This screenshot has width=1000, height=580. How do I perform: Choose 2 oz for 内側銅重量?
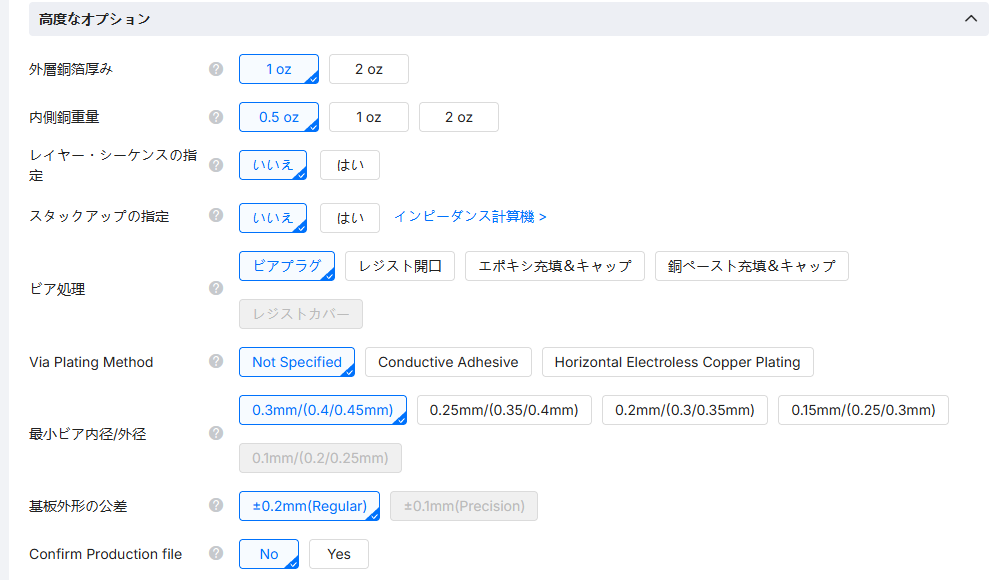click(x=459, y=117)
